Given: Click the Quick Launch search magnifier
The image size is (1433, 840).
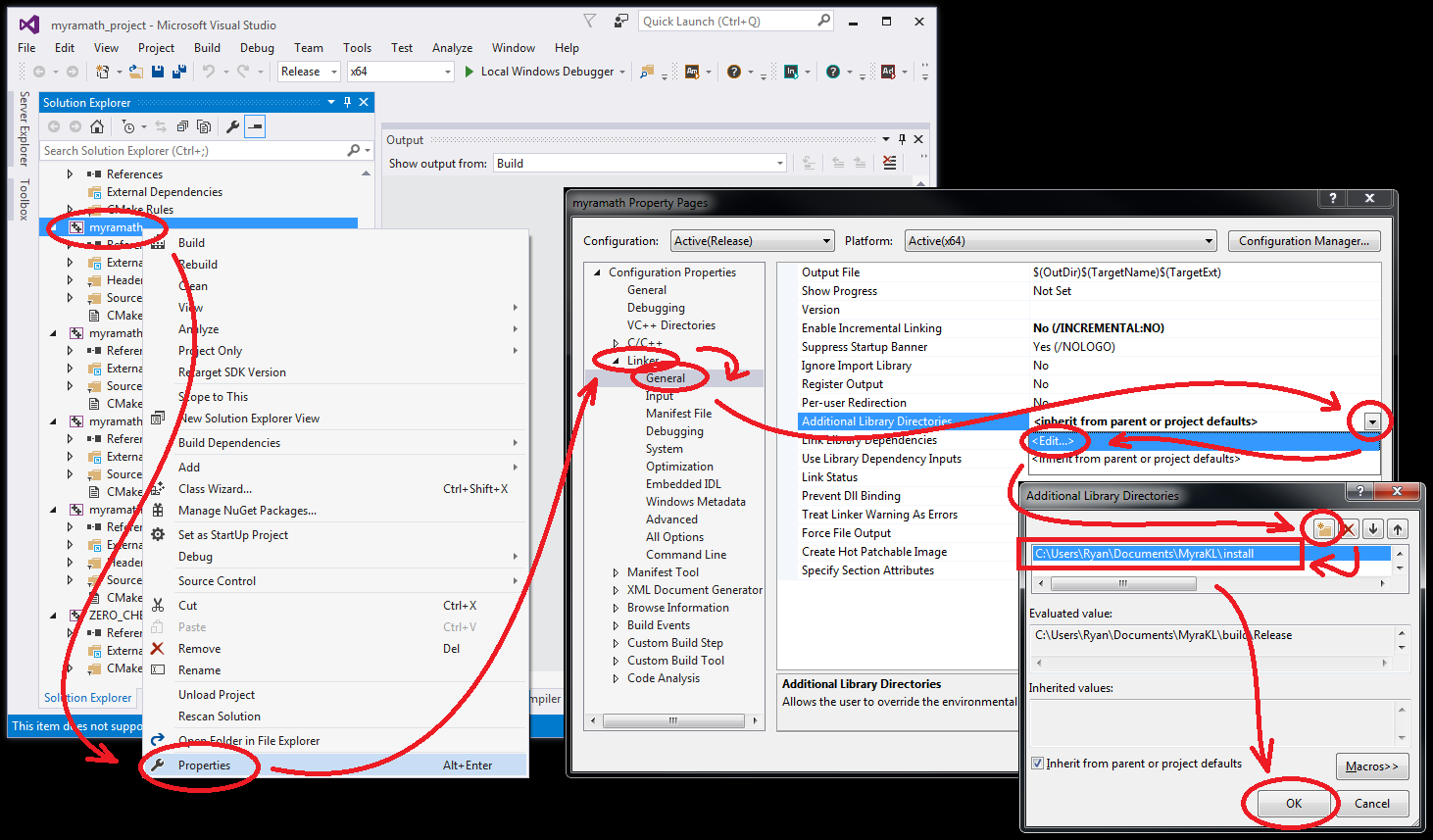Looking at the screenshot, I should point(823,21).
